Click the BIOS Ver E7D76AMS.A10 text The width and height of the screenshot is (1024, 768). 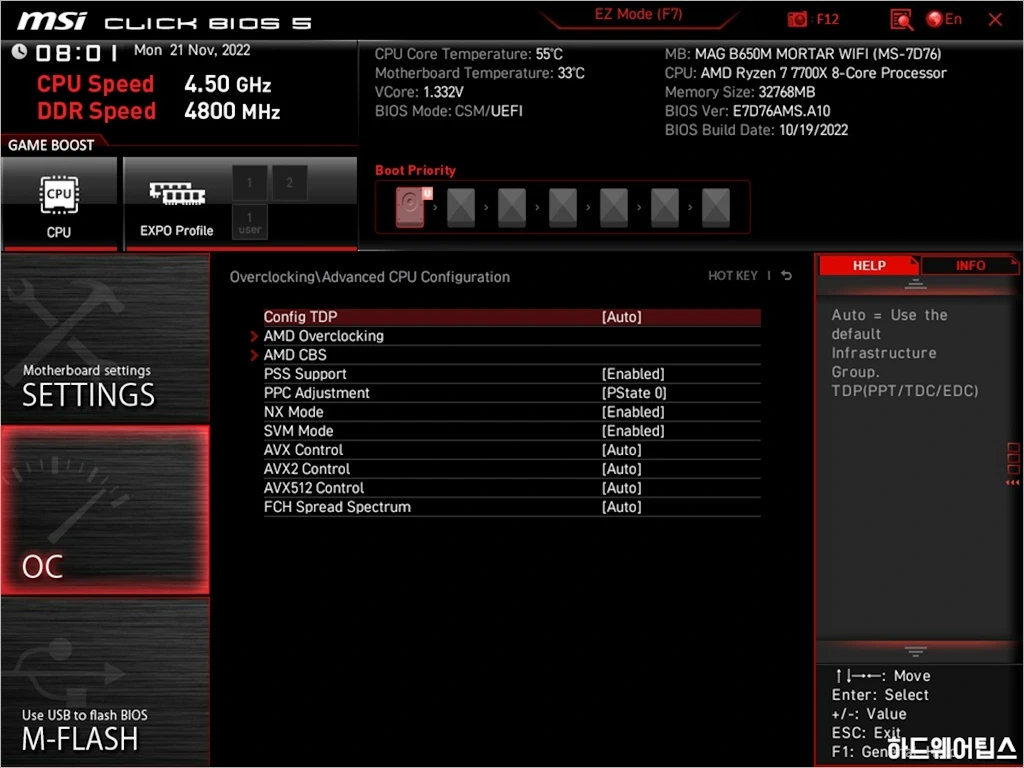coord(748,111)
